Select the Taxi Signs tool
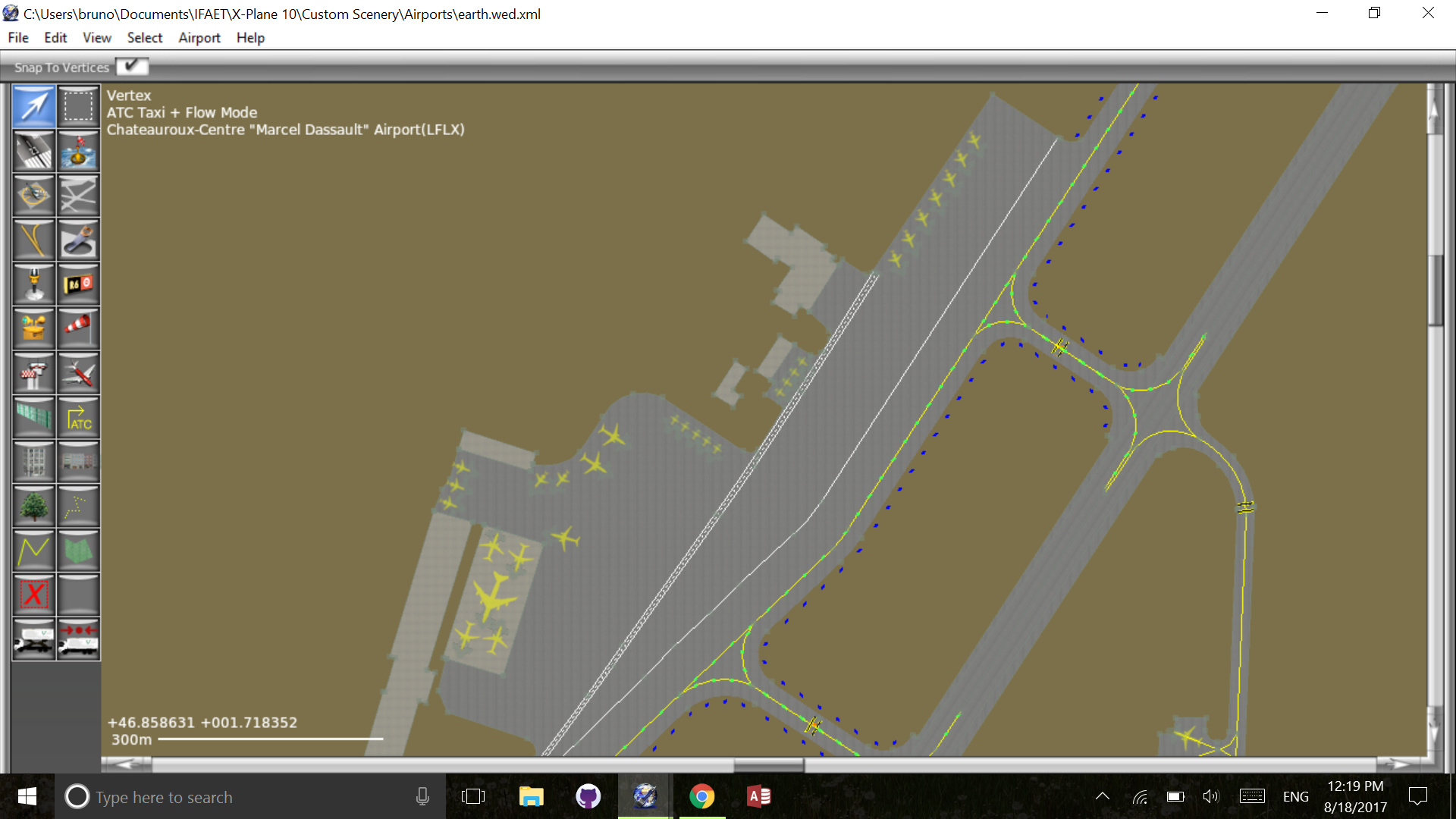Image resolution: width=1456 pixels, height=819 pixels. coord(78,284)
